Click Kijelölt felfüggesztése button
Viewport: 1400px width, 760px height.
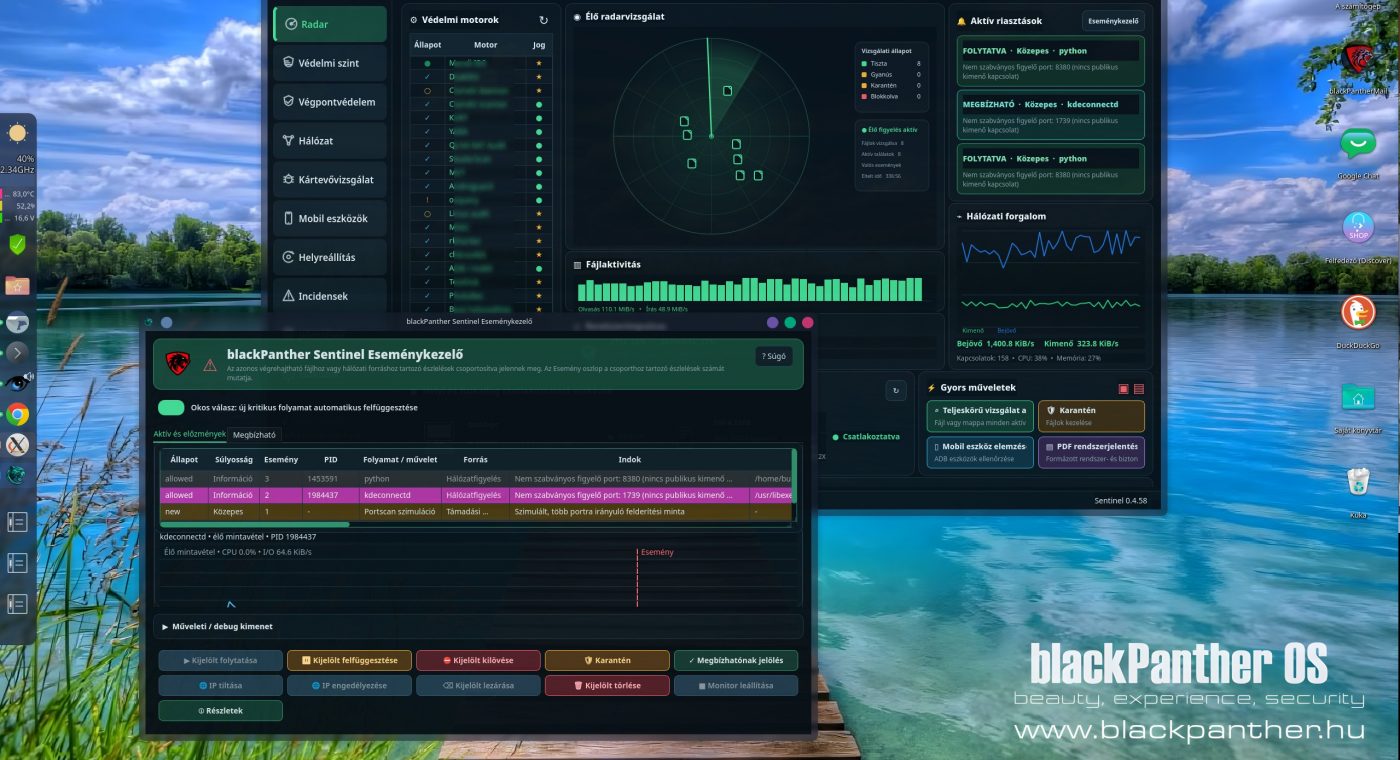pyautogui.click(x=350, y=660)
